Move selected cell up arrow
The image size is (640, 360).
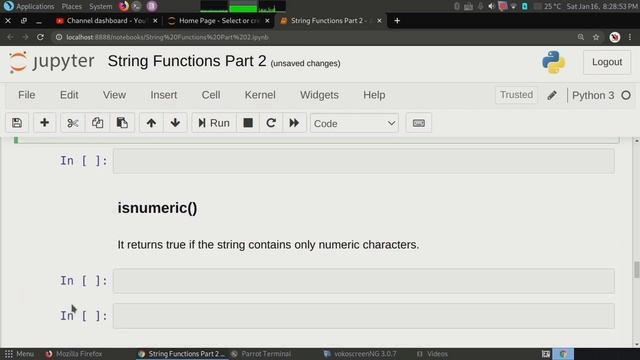[x=151, y=123]
